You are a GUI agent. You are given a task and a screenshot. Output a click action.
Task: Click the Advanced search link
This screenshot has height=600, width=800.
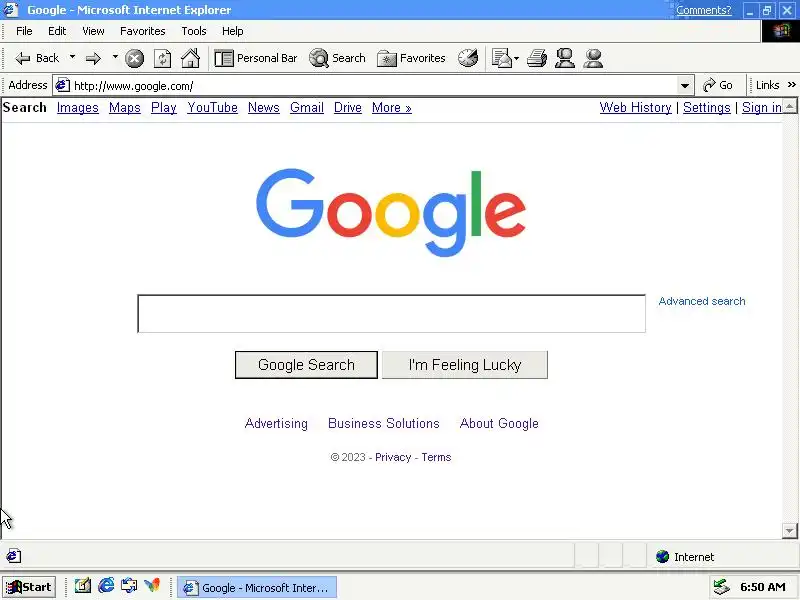tap(702, 301)
